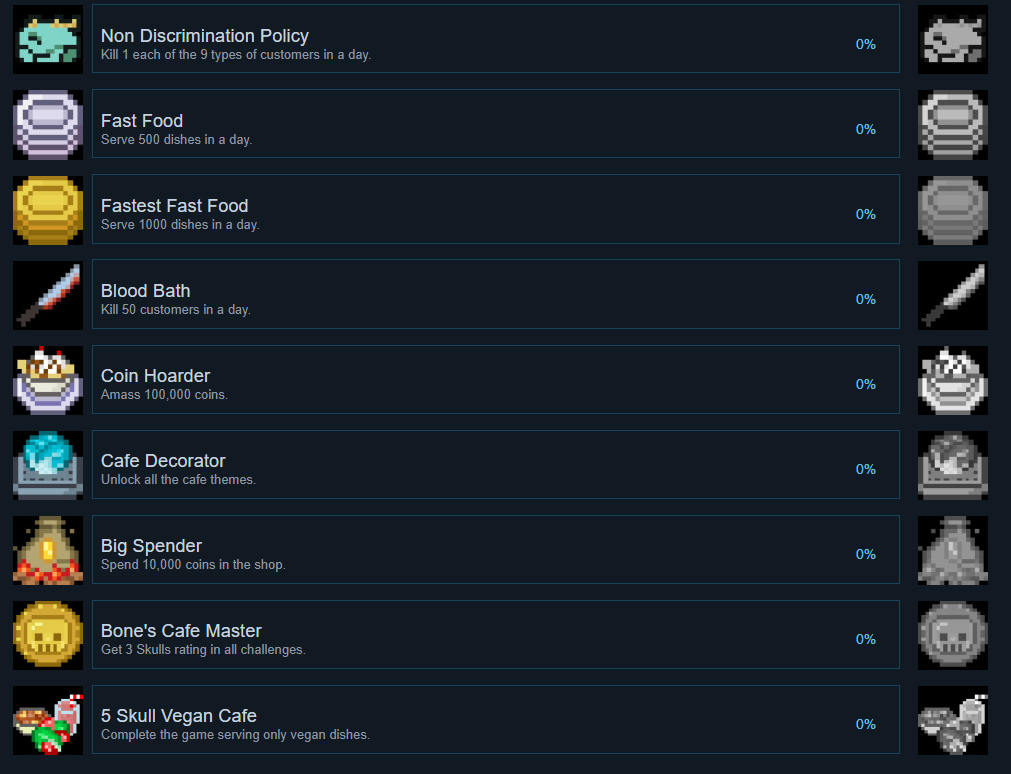
Task: Click the gold skull coin Bone's Cafe Master icon
Action: tap(48, 635)
